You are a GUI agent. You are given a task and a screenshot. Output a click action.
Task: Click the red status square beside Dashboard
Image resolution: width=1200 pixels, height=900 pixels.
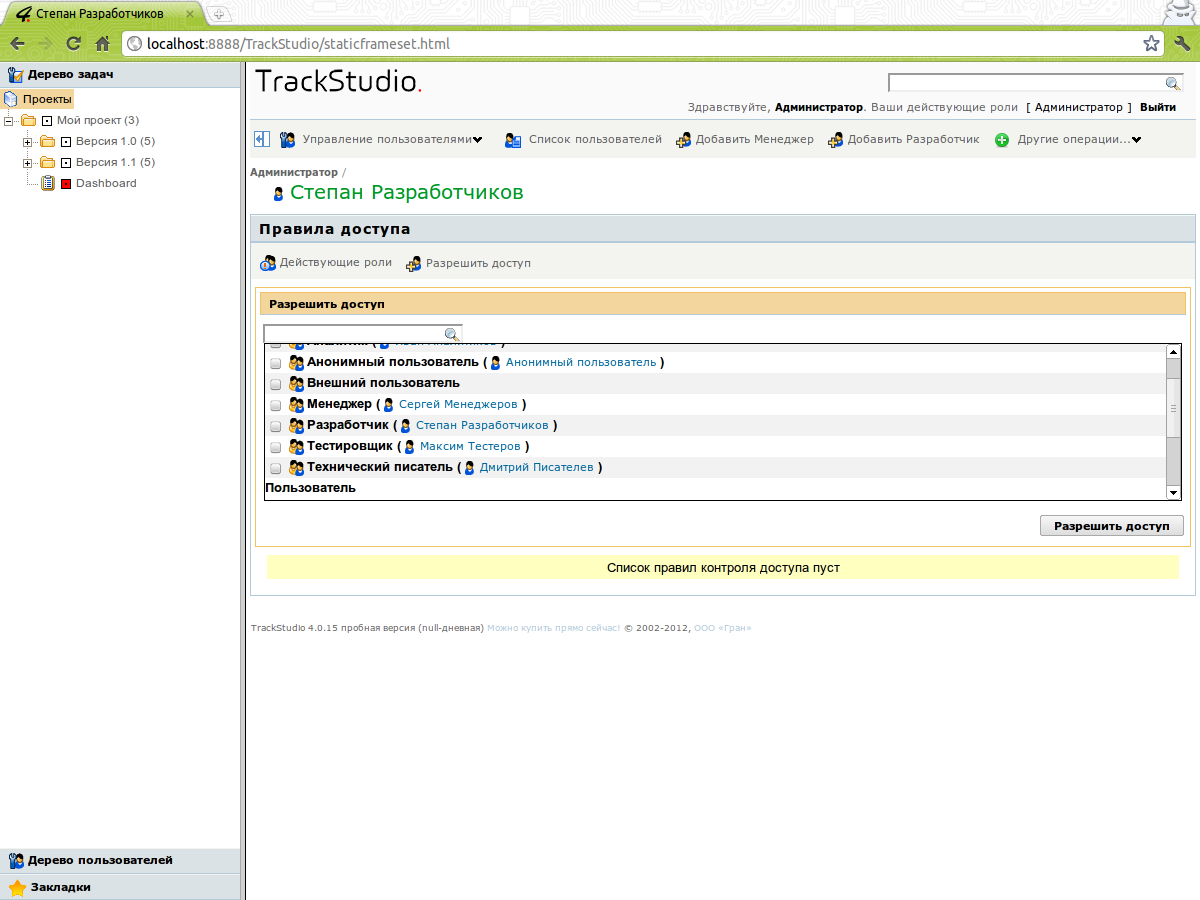pos(66,184)
